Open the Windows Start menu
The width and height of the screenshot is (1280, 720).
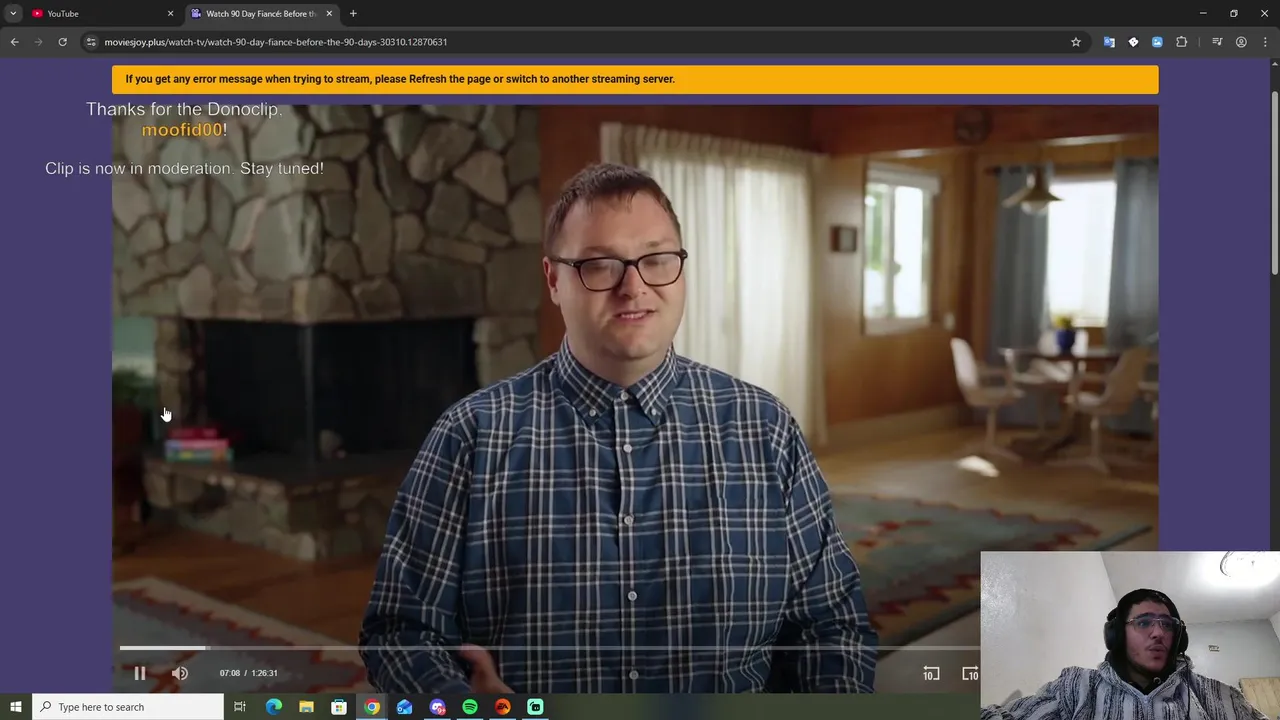point(15,707)
